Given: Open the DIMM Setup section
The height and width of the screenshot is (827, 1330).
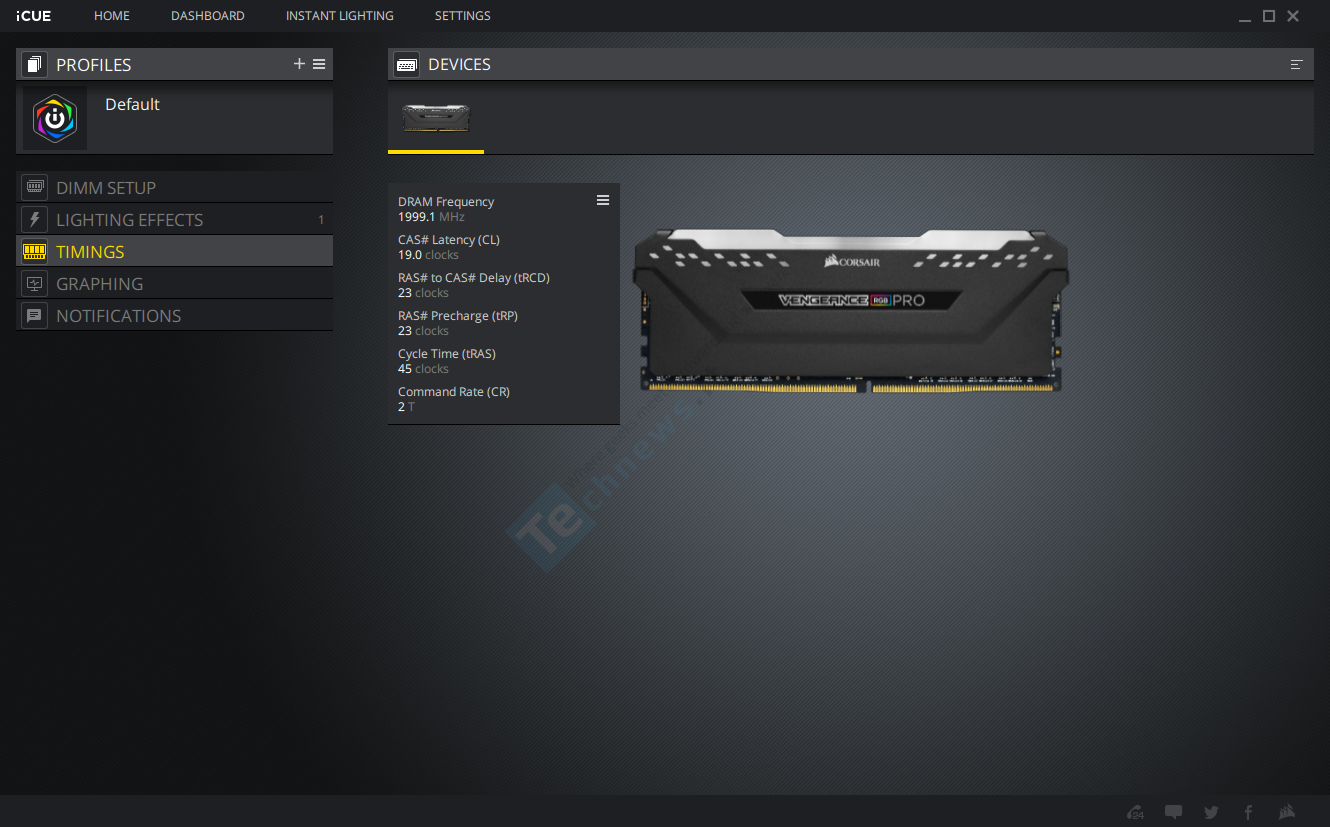Looking at the screenshot, I should point(175,187).
